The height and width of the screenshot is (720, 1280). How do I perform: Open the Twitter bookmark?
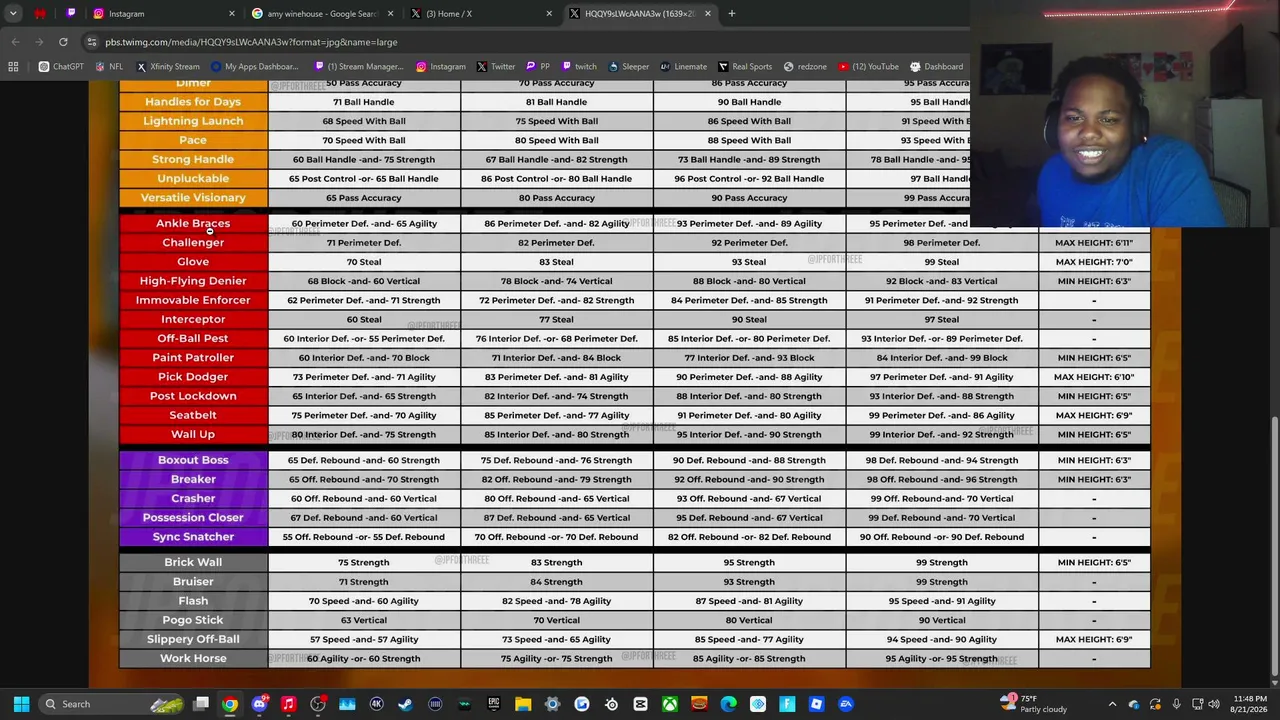click(496, 67)
